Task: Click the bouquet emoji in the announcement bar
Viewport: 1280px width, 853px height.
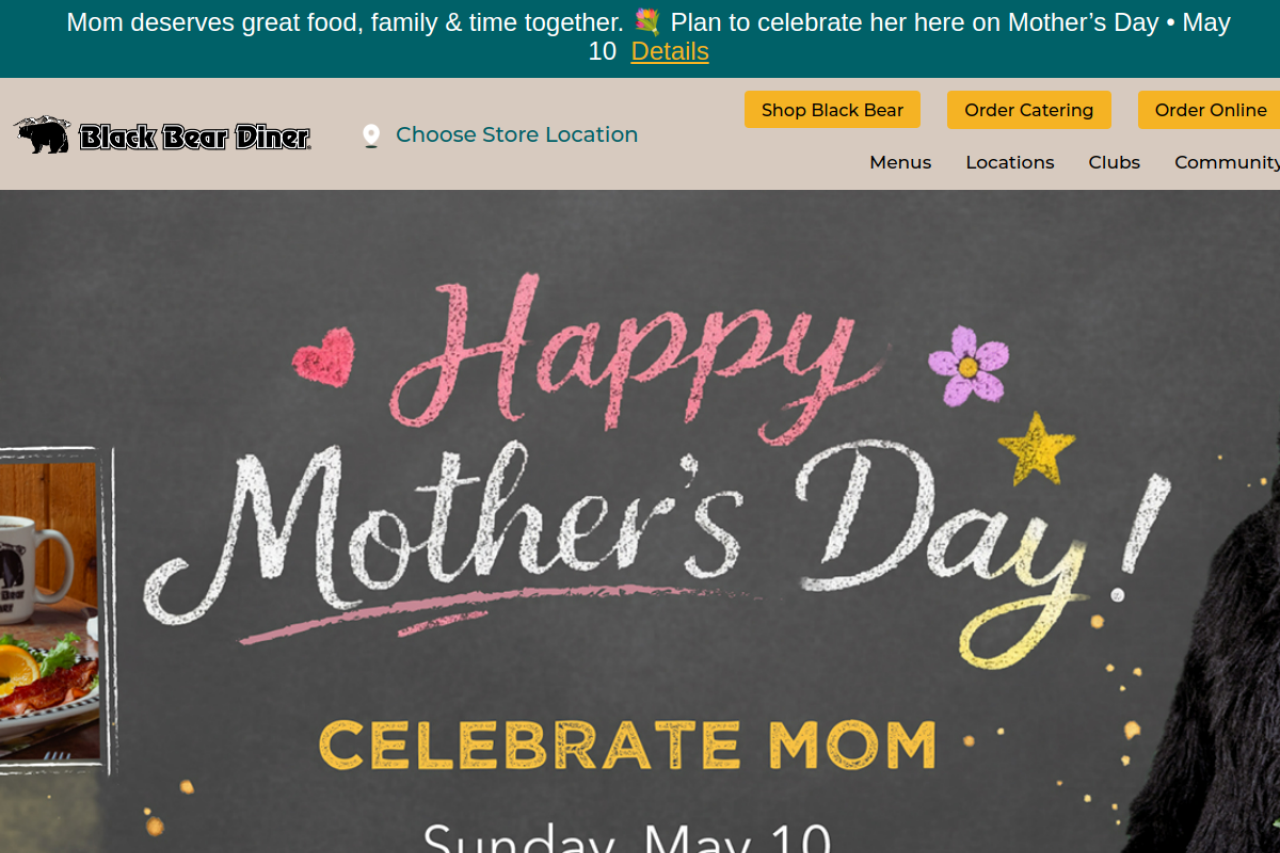Action: [x=647, y=22]
